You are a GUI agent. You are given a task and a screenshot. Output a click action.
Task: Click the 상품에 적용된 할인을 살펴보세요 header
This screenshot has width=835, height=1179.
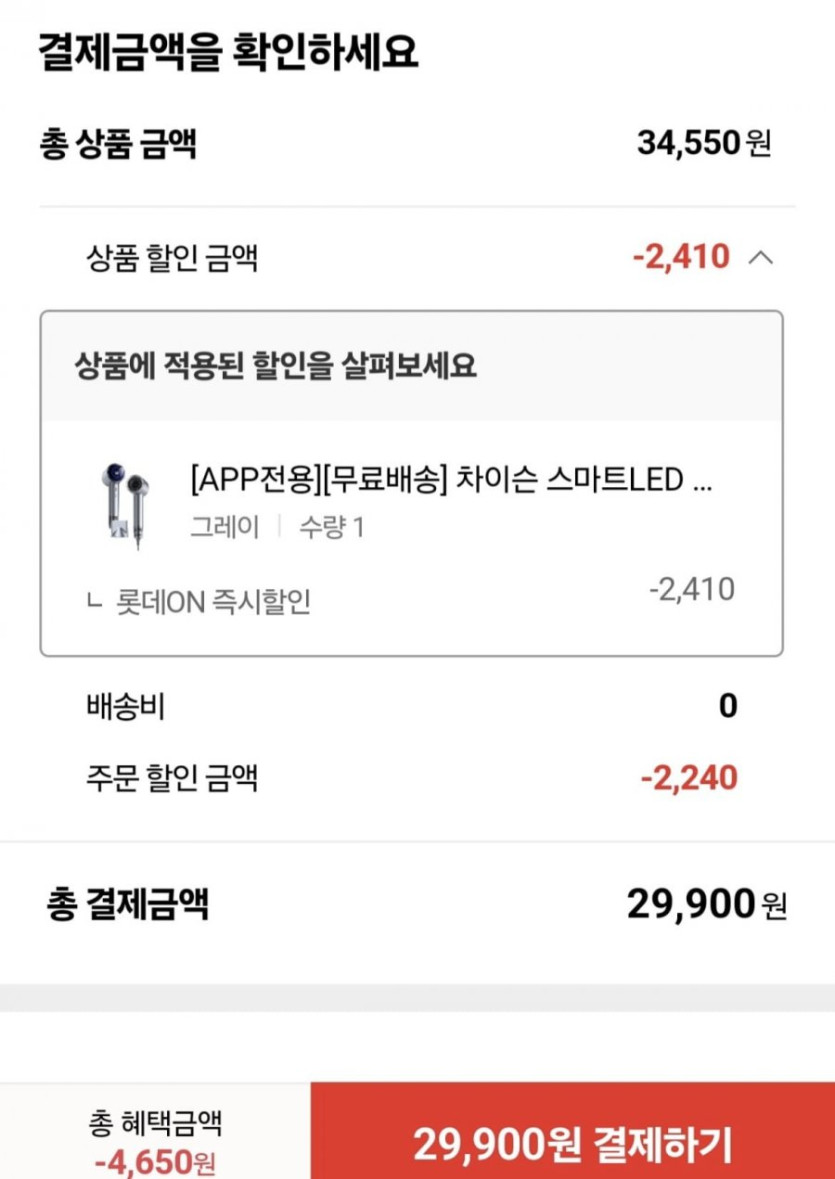(x=275, y=366)
